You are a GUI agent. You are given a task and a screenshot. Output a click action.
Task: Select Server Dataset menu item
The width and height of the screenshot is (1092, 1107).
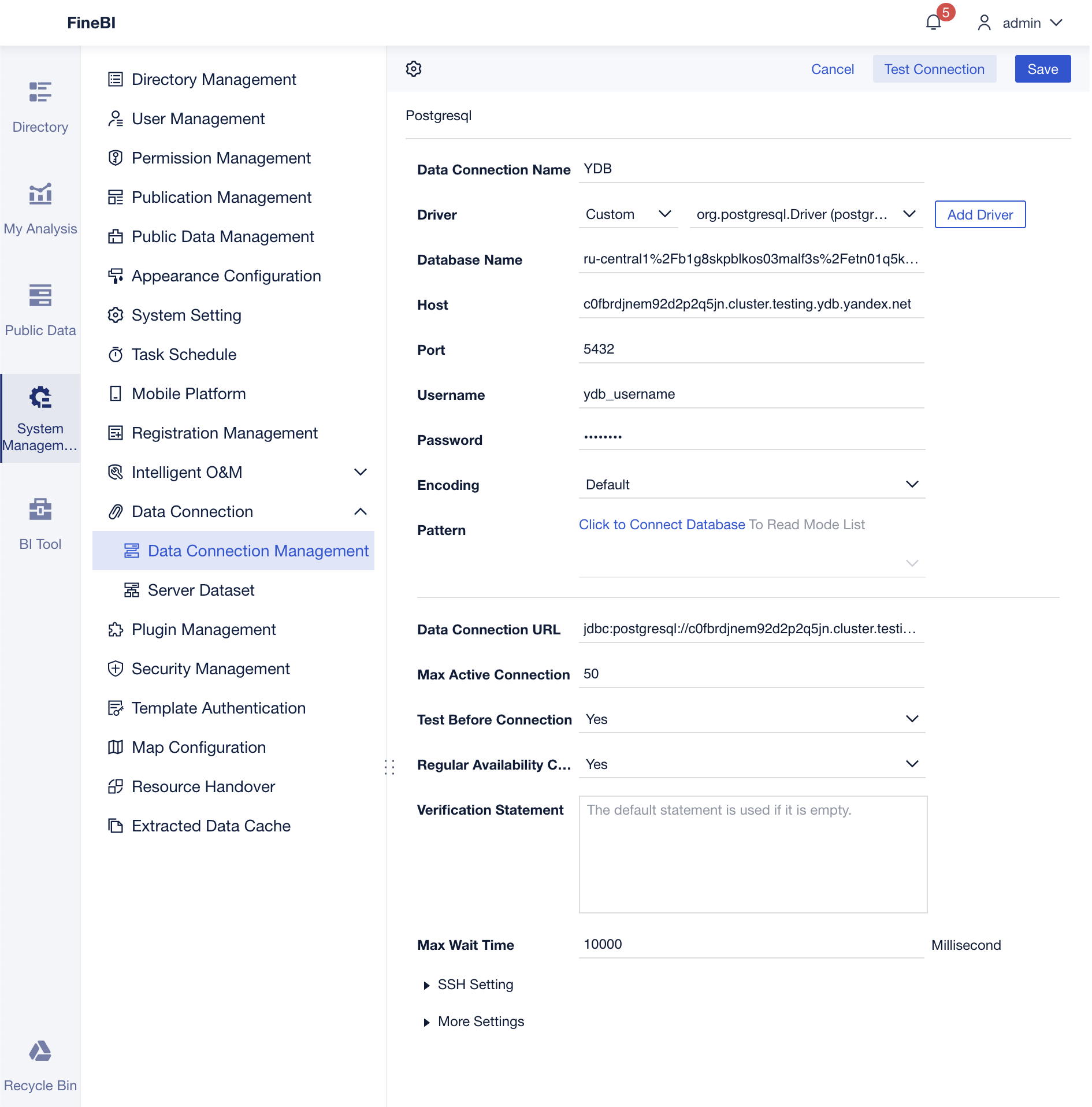(200, 590)
